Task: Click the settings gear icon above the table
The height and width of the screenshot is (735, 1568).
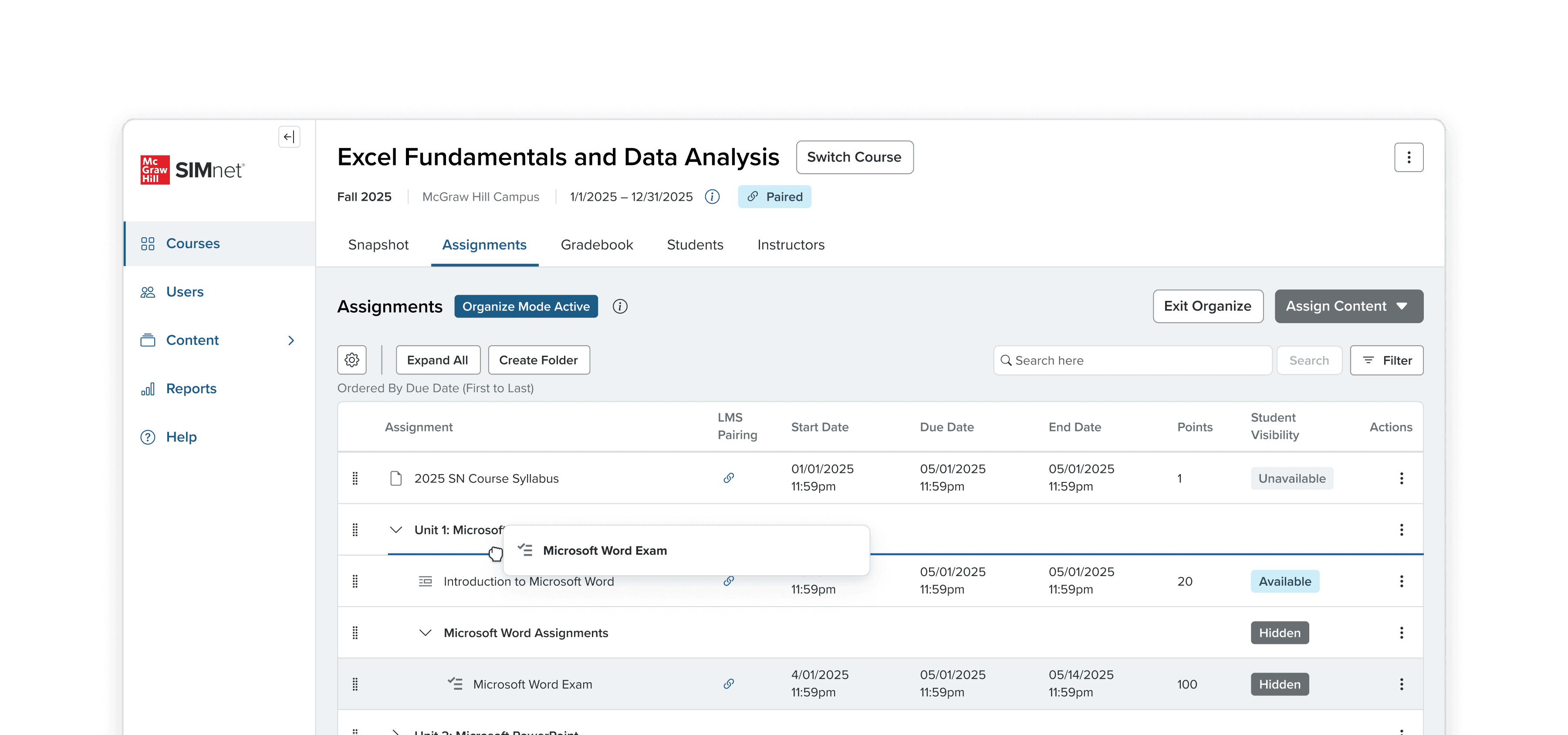Action: click(352, 360)
